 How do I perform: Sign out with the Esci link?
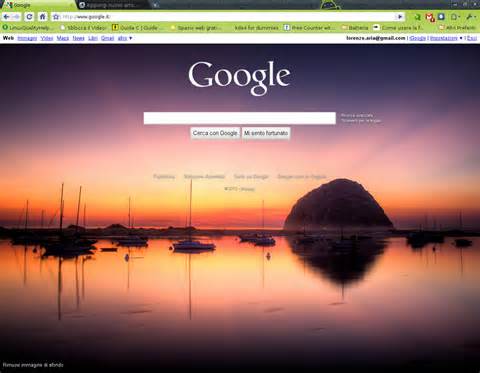point(472,38)
